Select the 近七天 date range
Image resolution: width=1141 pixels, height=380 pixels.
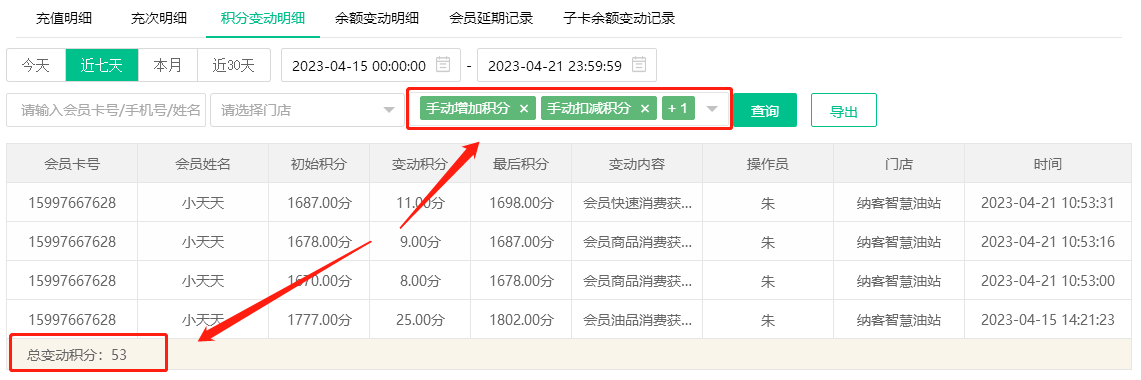point(101,66)
